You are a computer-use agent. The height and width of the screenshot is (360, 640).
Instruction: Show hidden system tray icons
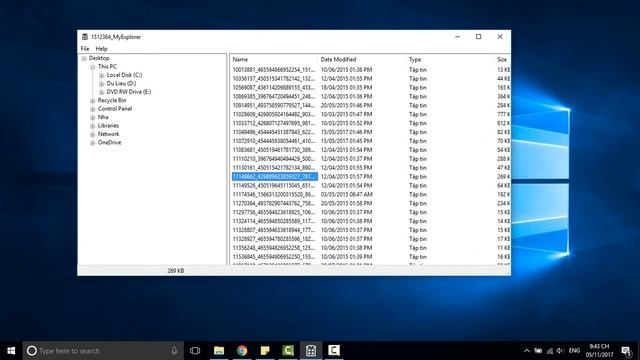(x=527, y=351)
